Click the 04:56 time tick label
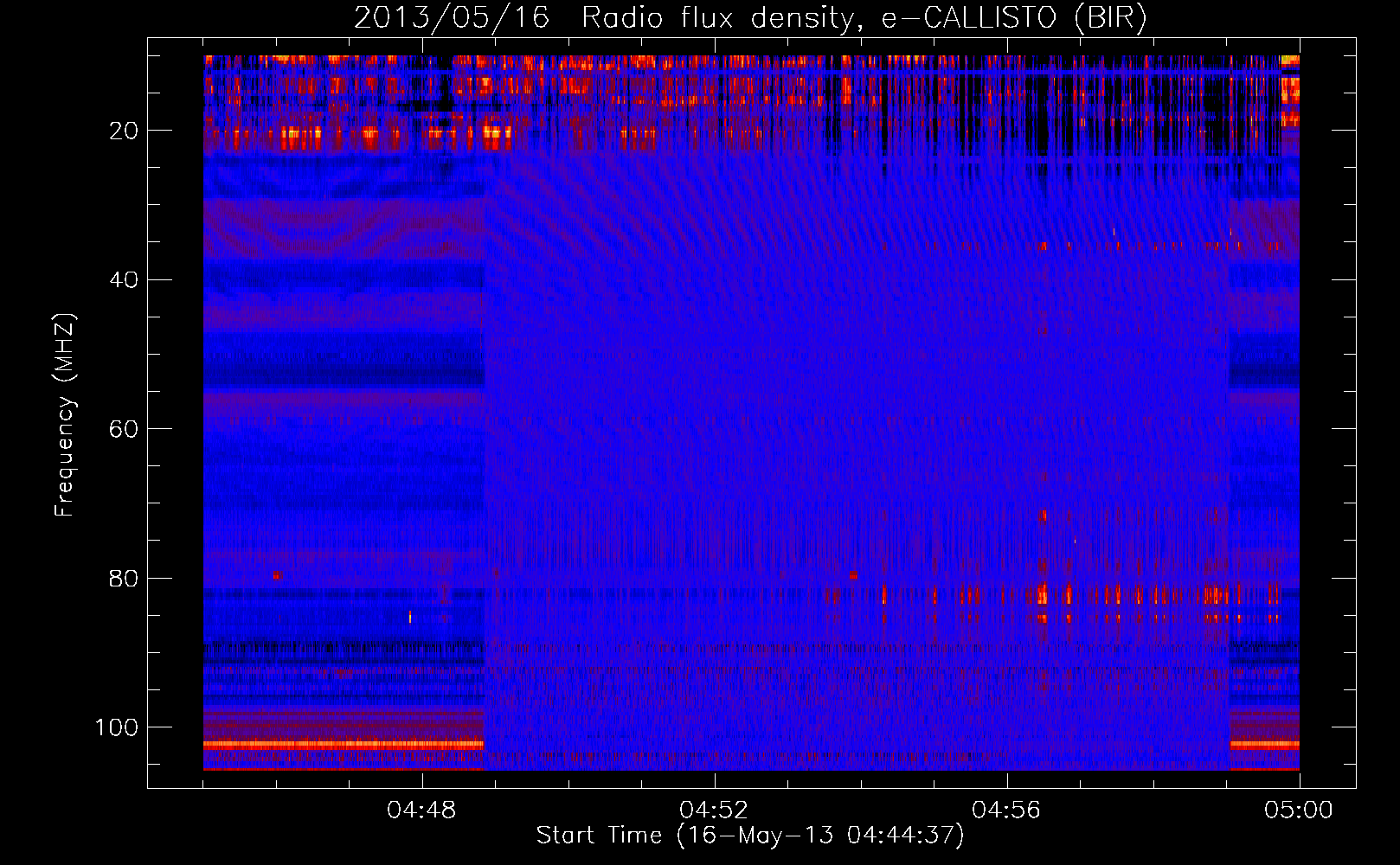 coord(1006,811)
